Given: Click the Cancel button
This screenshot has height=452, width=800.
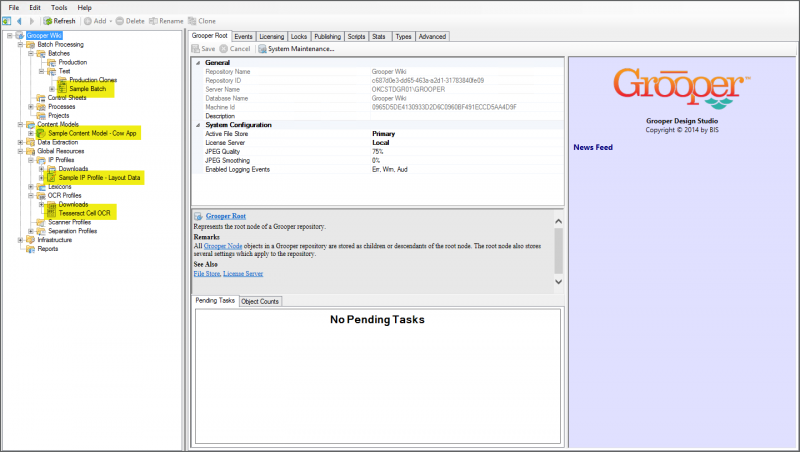Looking at the screenshot, I should [x=235, y=49].
